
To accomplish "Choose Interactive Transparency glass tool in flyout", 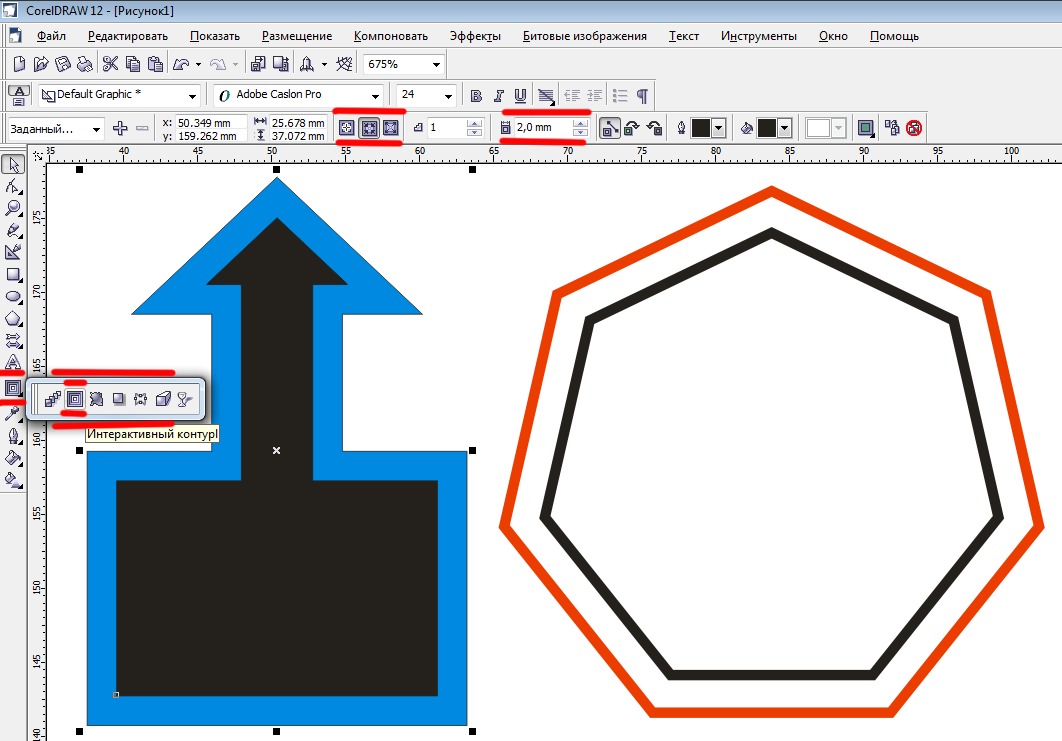I will tap(184, 400).
